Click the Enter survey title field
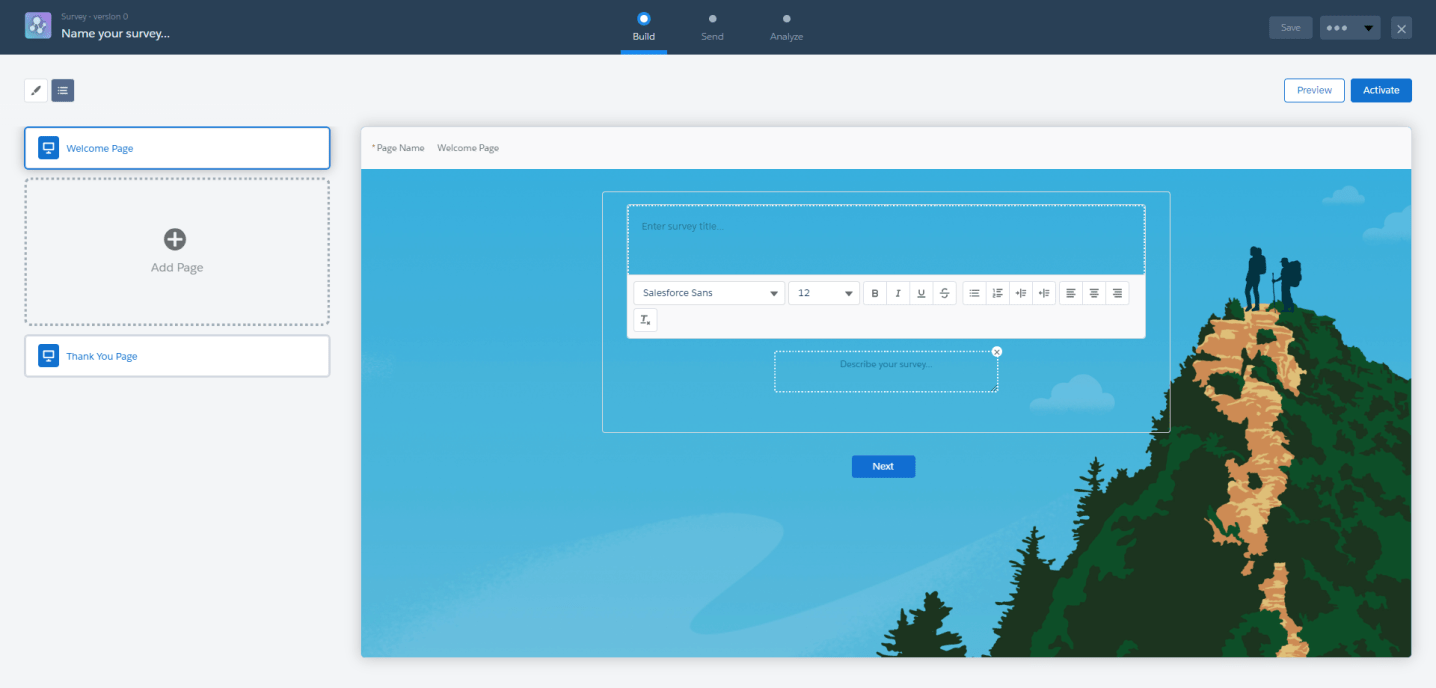The image size is (1436, 688). click(x=885, y=239)
